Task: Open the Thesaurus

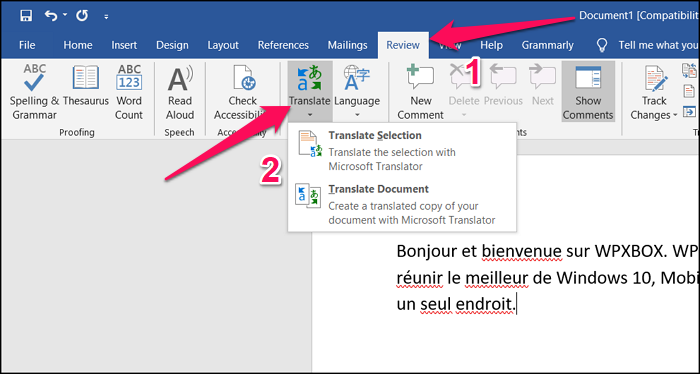Action: click(x=86, y=86)
